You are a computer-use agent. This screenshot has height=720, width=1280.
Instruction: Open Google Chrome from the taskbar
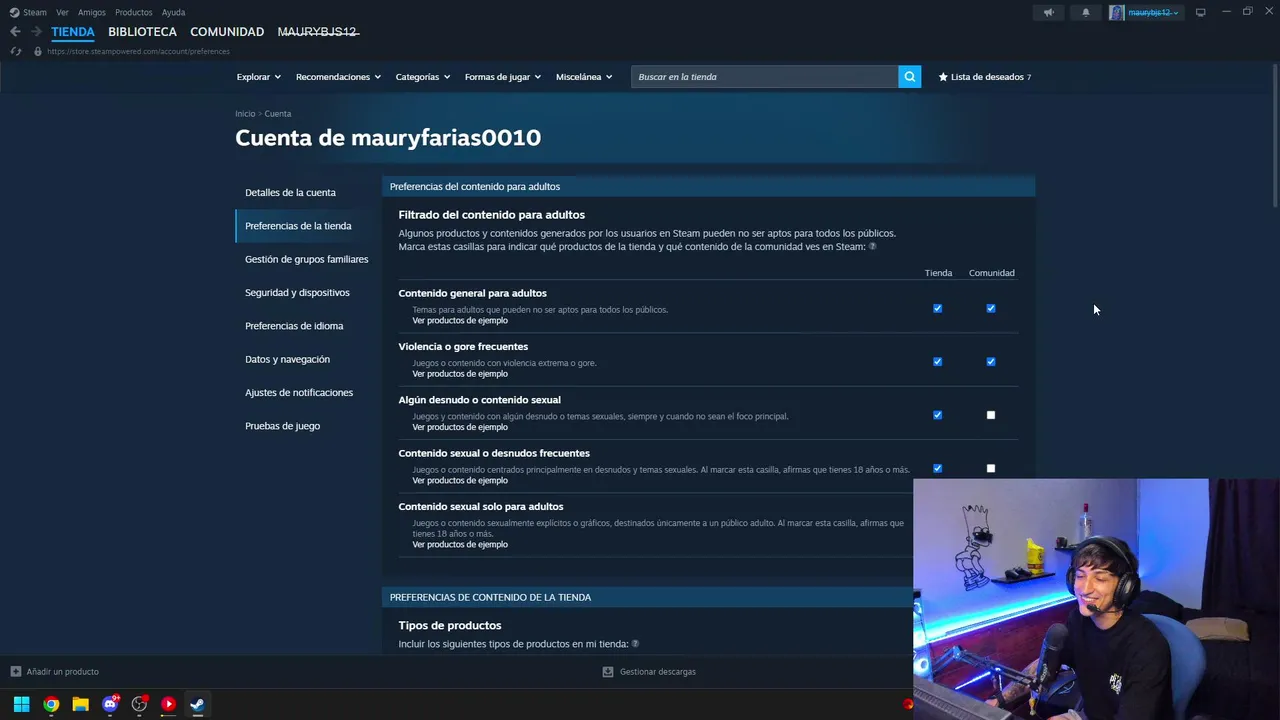(51, 704)
